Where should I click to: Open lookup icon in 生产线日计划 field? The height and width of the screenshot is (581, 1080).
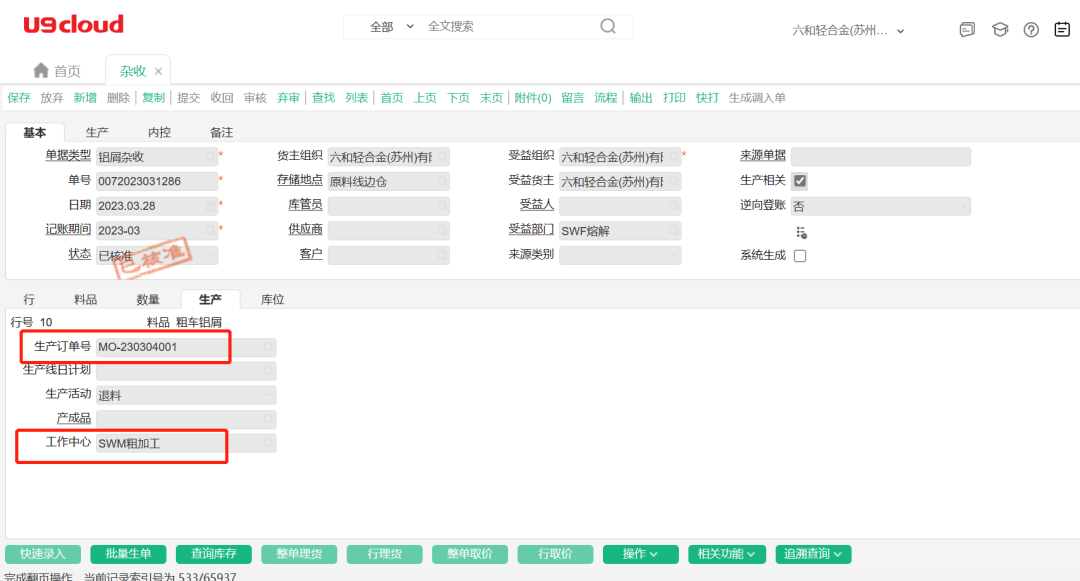pos(268,371)
